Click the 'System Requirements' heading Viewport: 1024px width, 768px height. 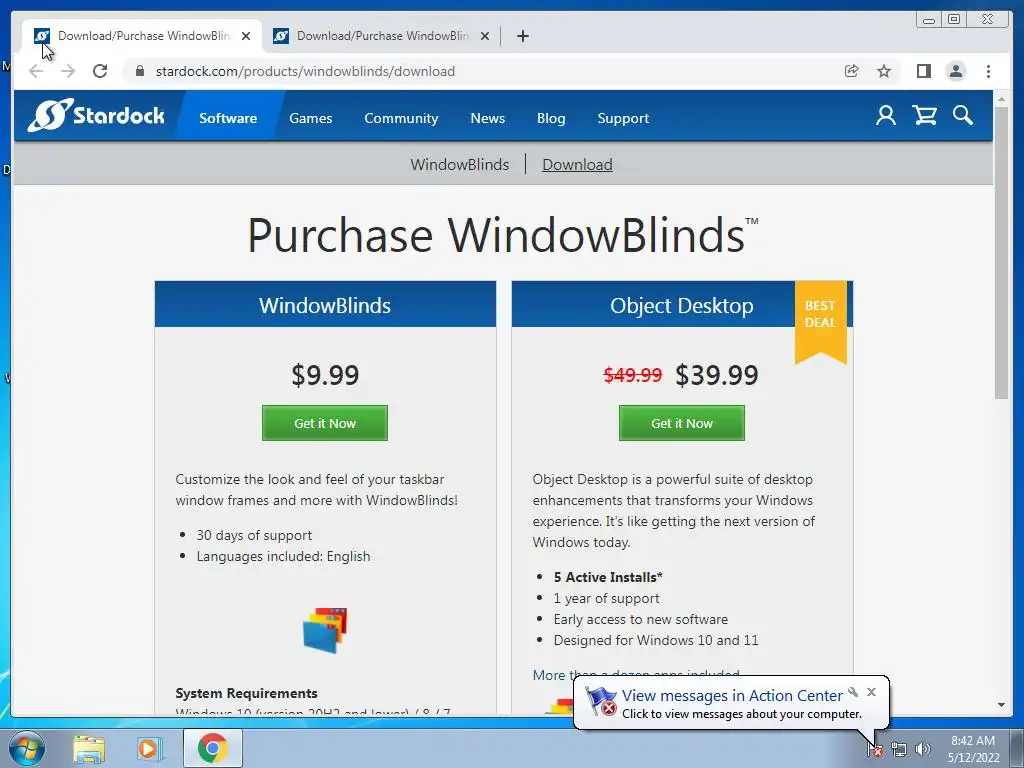246,693
